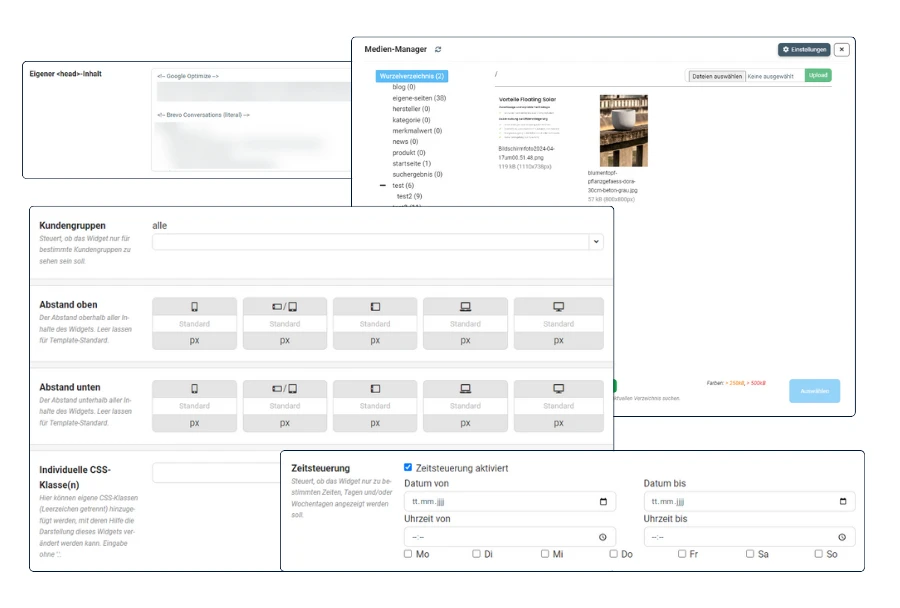Select desktop monitor icon under Abstand unten
Image resolution: width=900 pixels, height=608 pixels.
coord(558,388)
